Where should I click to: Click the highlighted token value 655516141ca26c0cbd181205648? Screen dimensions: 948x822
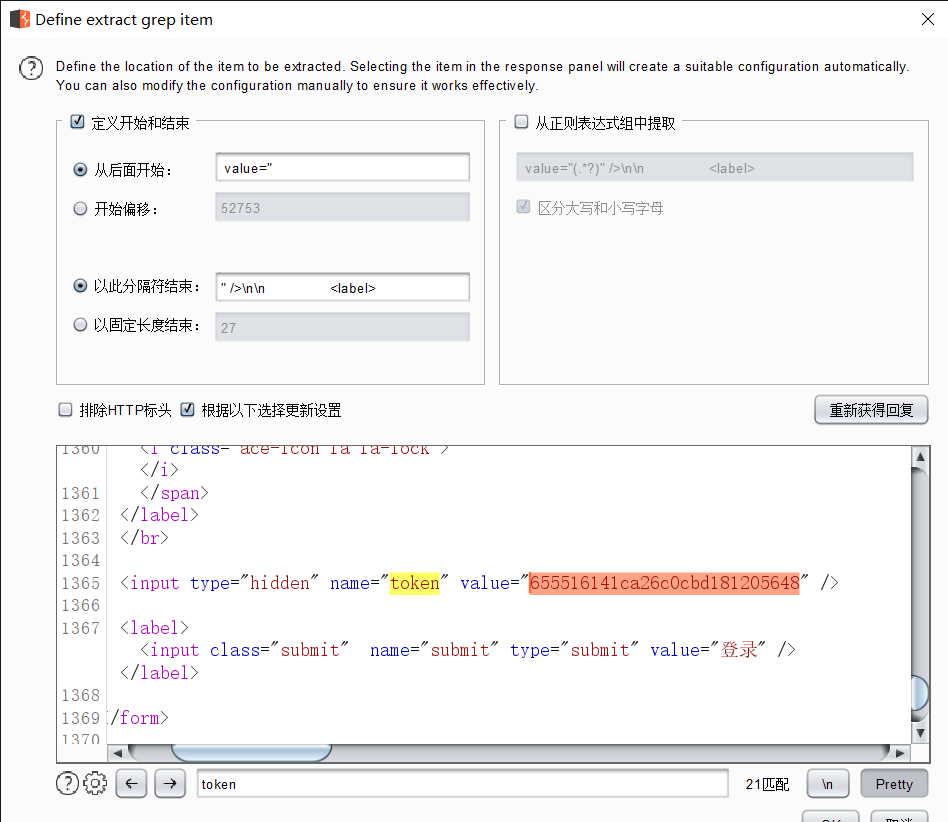pos(664,583)
